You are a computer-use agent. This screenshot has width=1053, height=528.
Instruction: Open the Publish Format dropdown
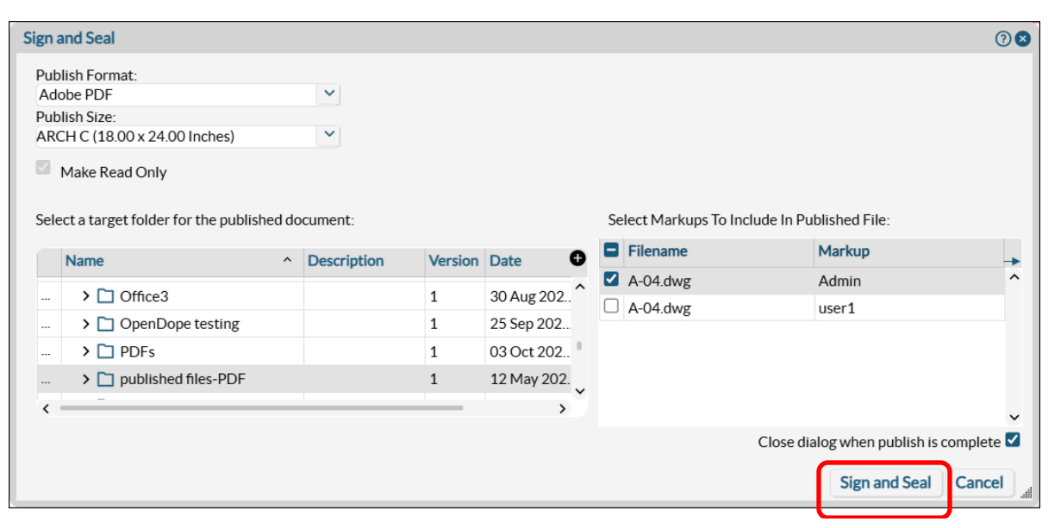pos(328,94)
